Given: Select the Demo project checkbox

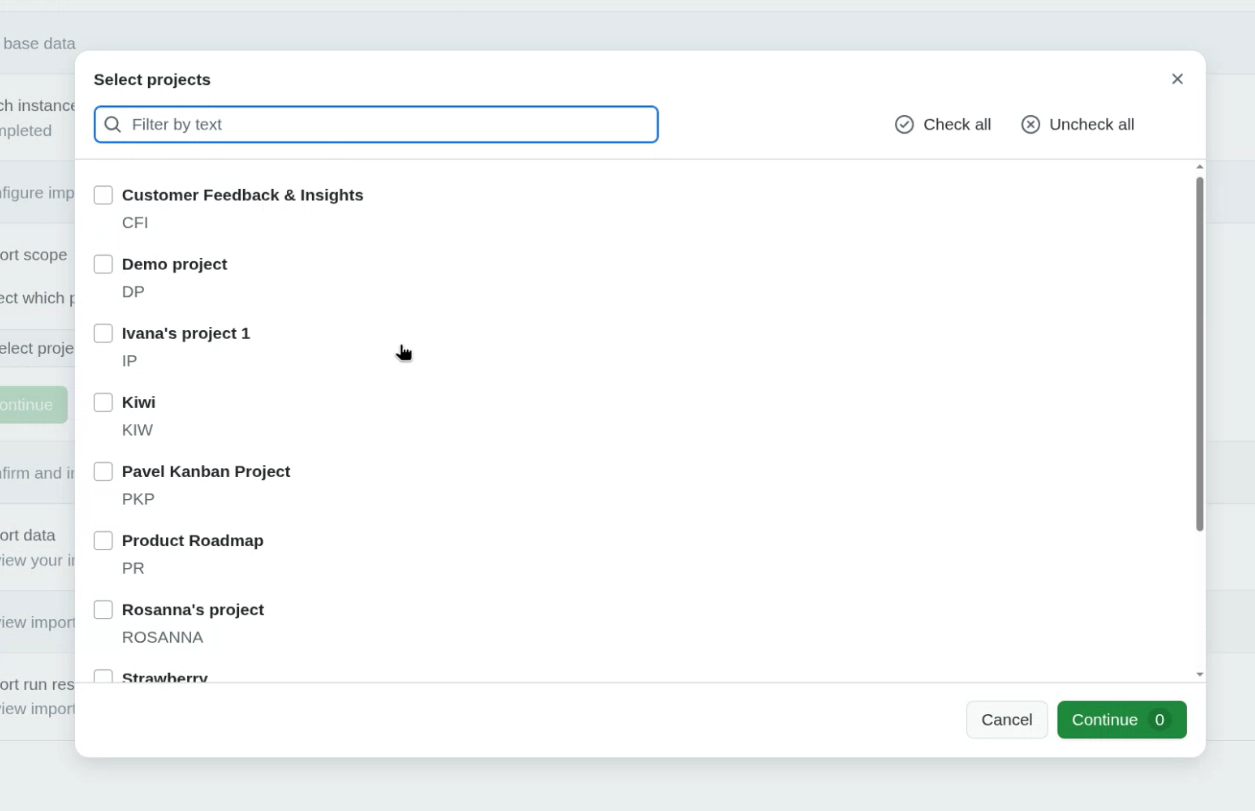Looking at the screenshot, I should 103,263.
